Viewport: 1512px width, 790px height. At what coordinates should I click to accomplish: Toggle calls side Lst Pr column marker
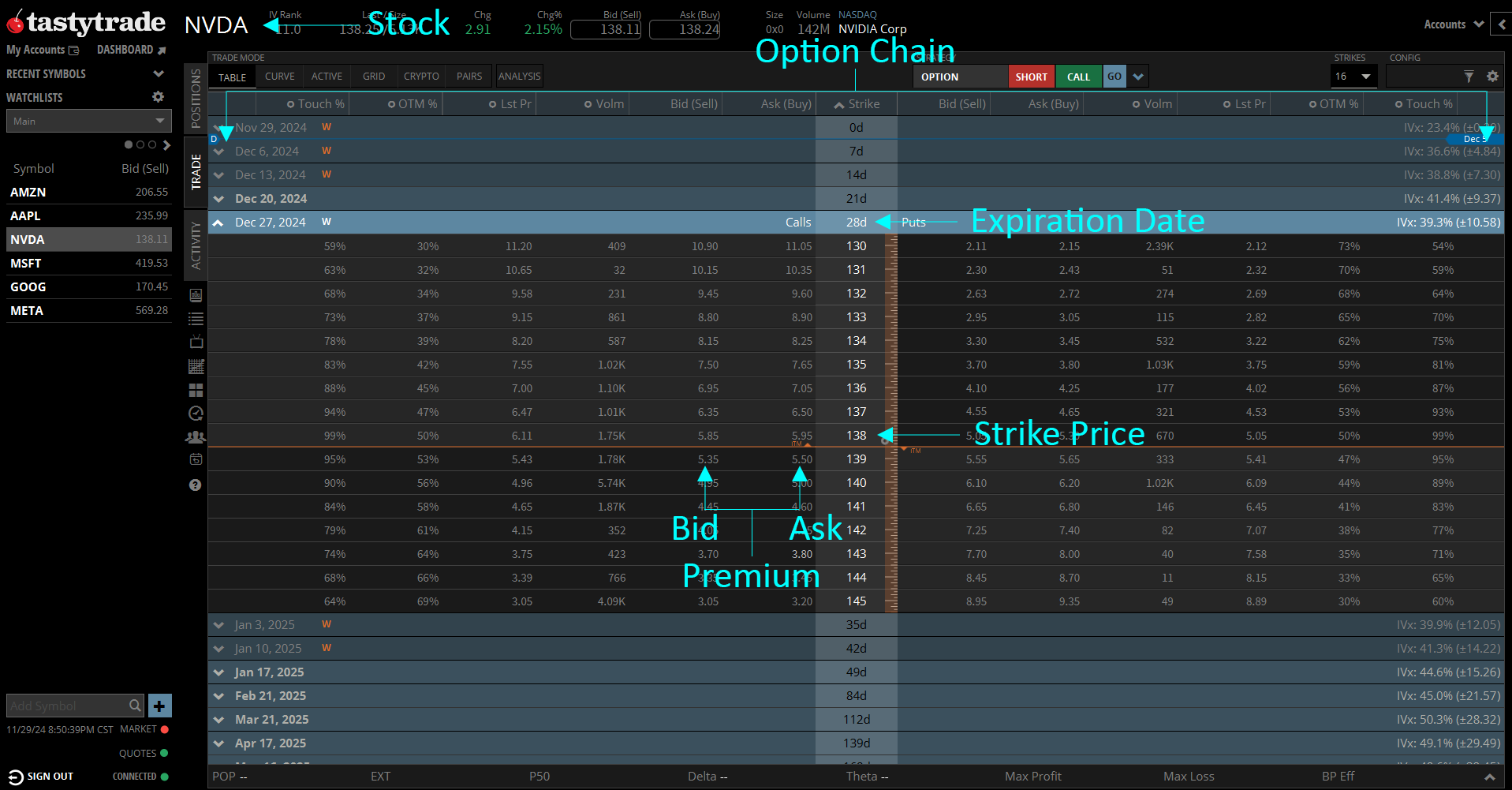point(493,104)
